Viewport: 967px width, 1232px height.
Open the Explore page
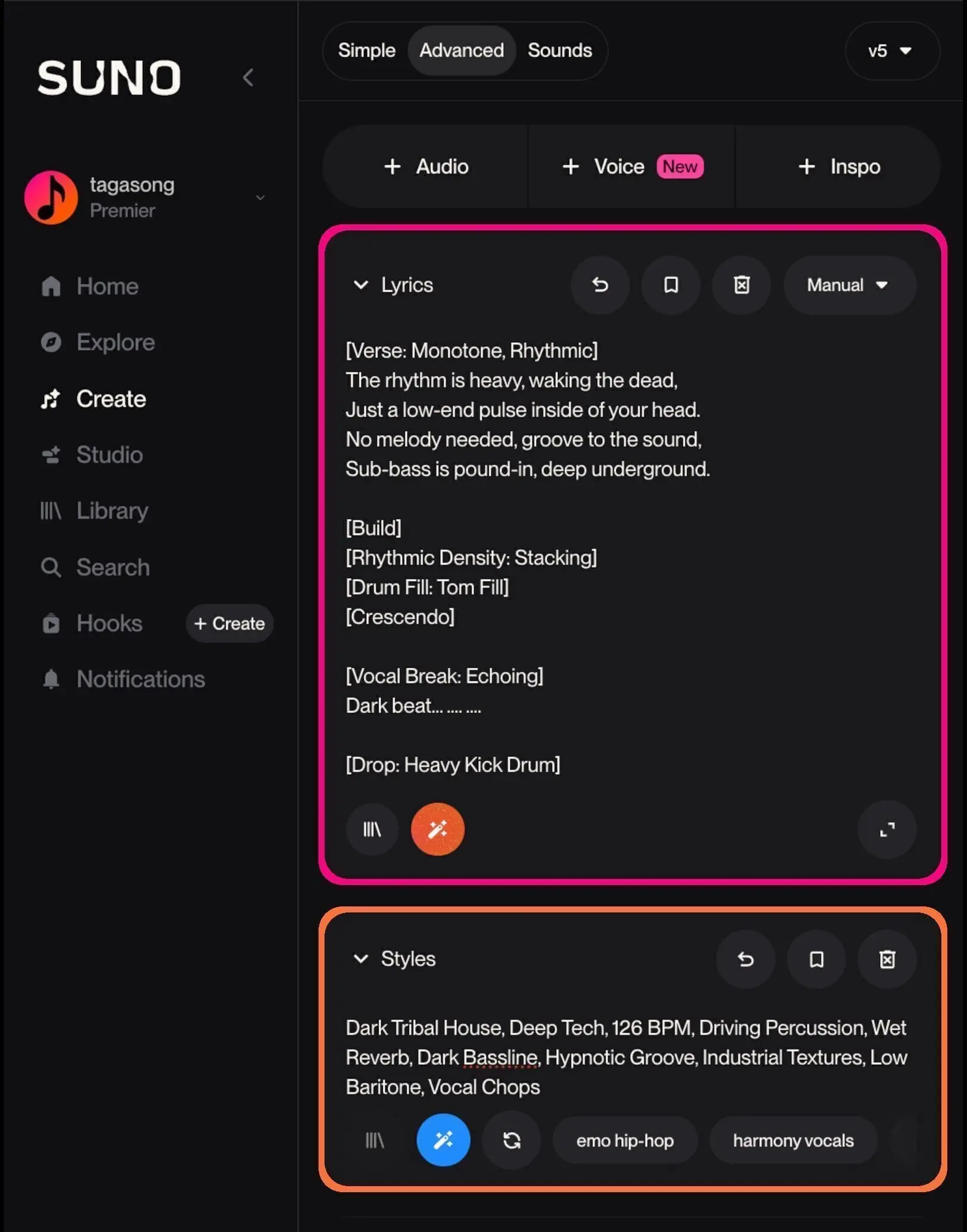[98, 342]
